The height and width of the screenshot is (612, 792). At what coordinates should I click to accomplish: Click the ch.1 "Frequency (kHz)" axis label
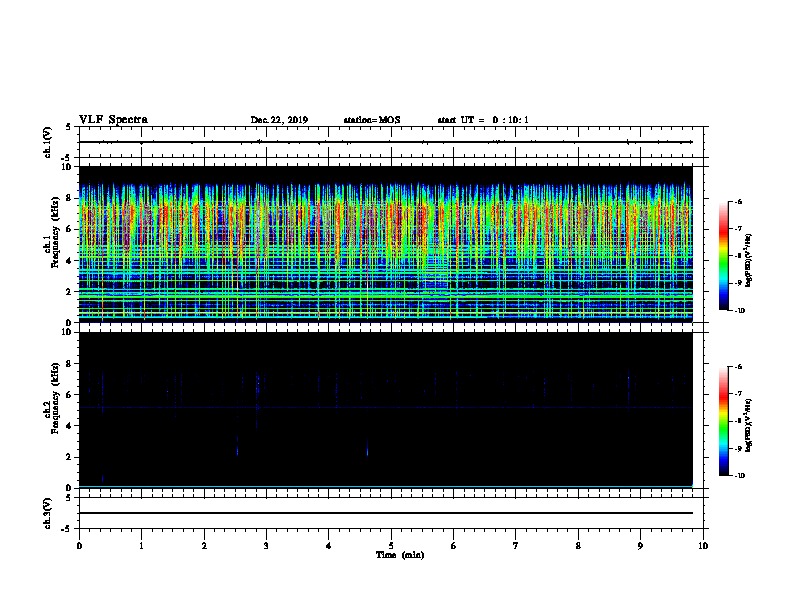(x=56, y=232)
